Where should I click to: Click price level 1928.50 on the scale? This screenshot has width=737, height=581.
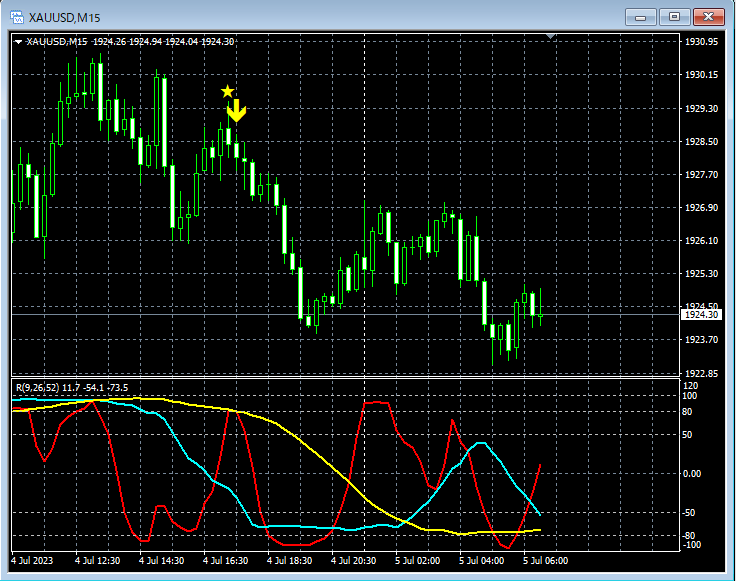(x=701, y=141)
